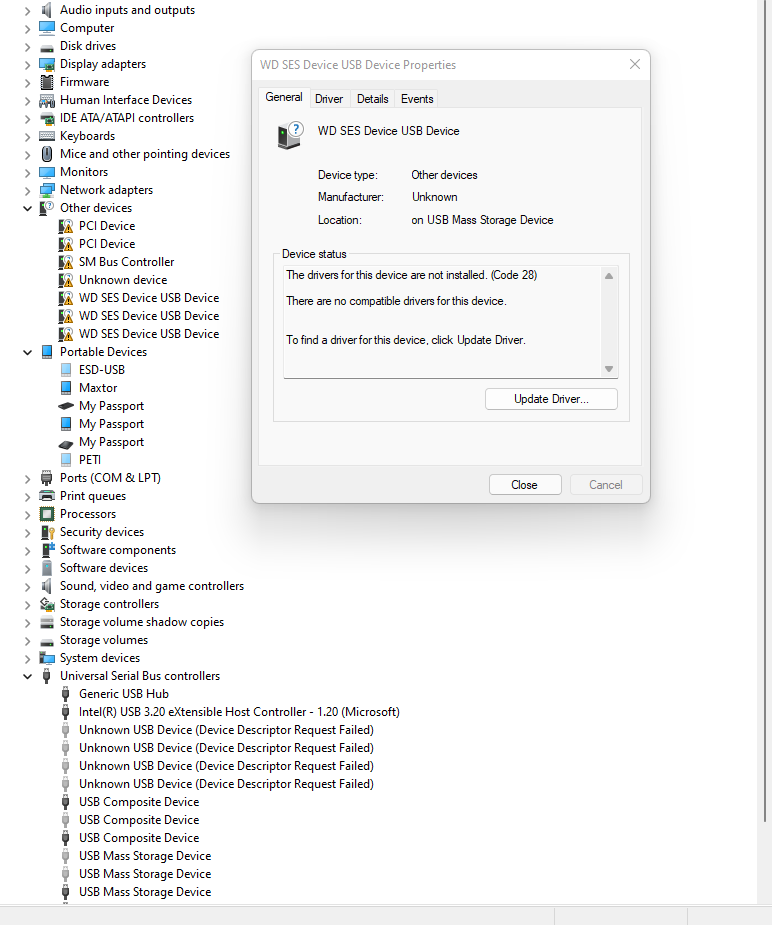Click the Disk drives category icon
Viewport: 772px width, 925px height.
coord(47,47)
